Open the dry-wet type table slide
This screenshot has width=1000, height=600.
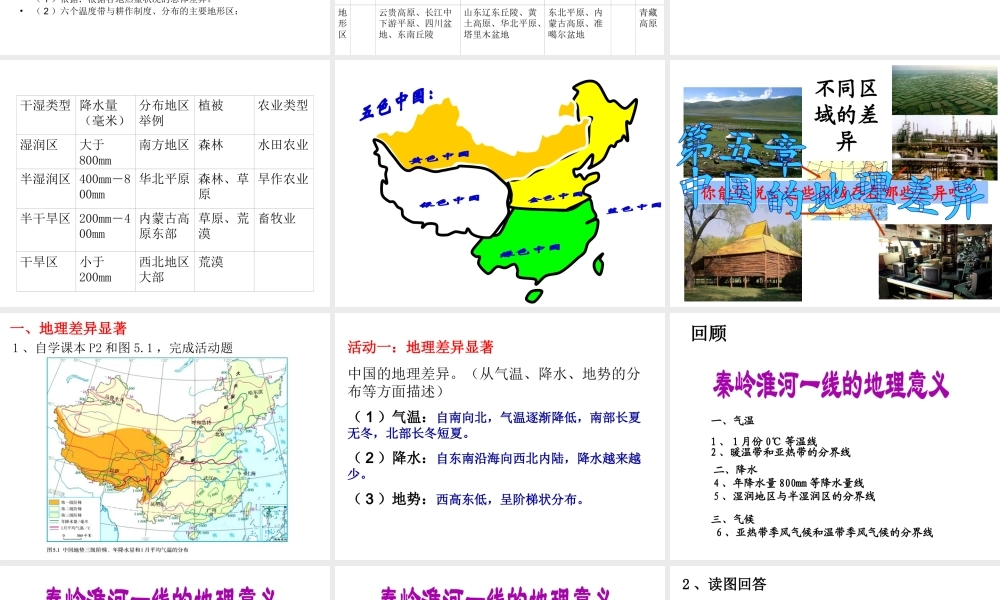[x=165, y=183]
